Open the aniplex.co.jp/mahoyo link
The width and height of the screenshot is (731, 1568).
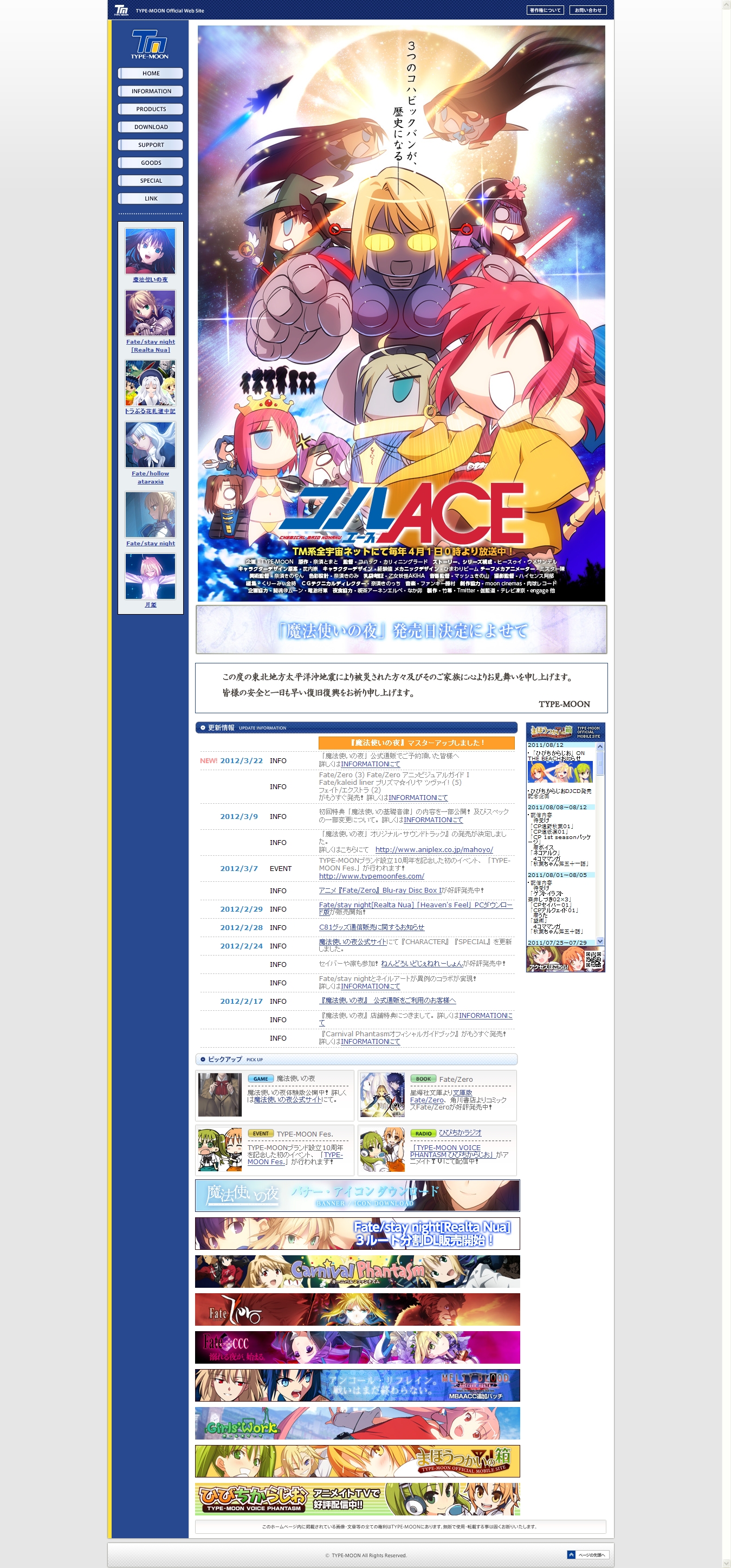click(x=434, y=850)
